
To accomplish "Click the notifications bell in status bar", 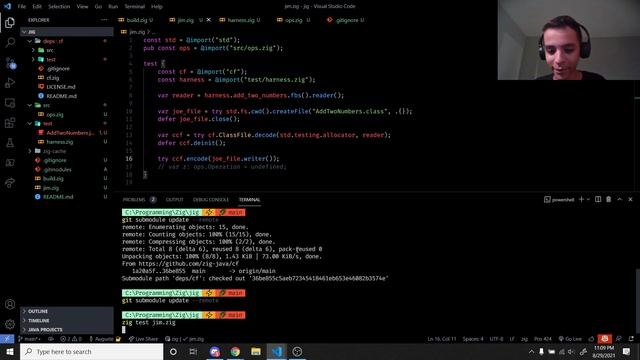I will [631, 339].
